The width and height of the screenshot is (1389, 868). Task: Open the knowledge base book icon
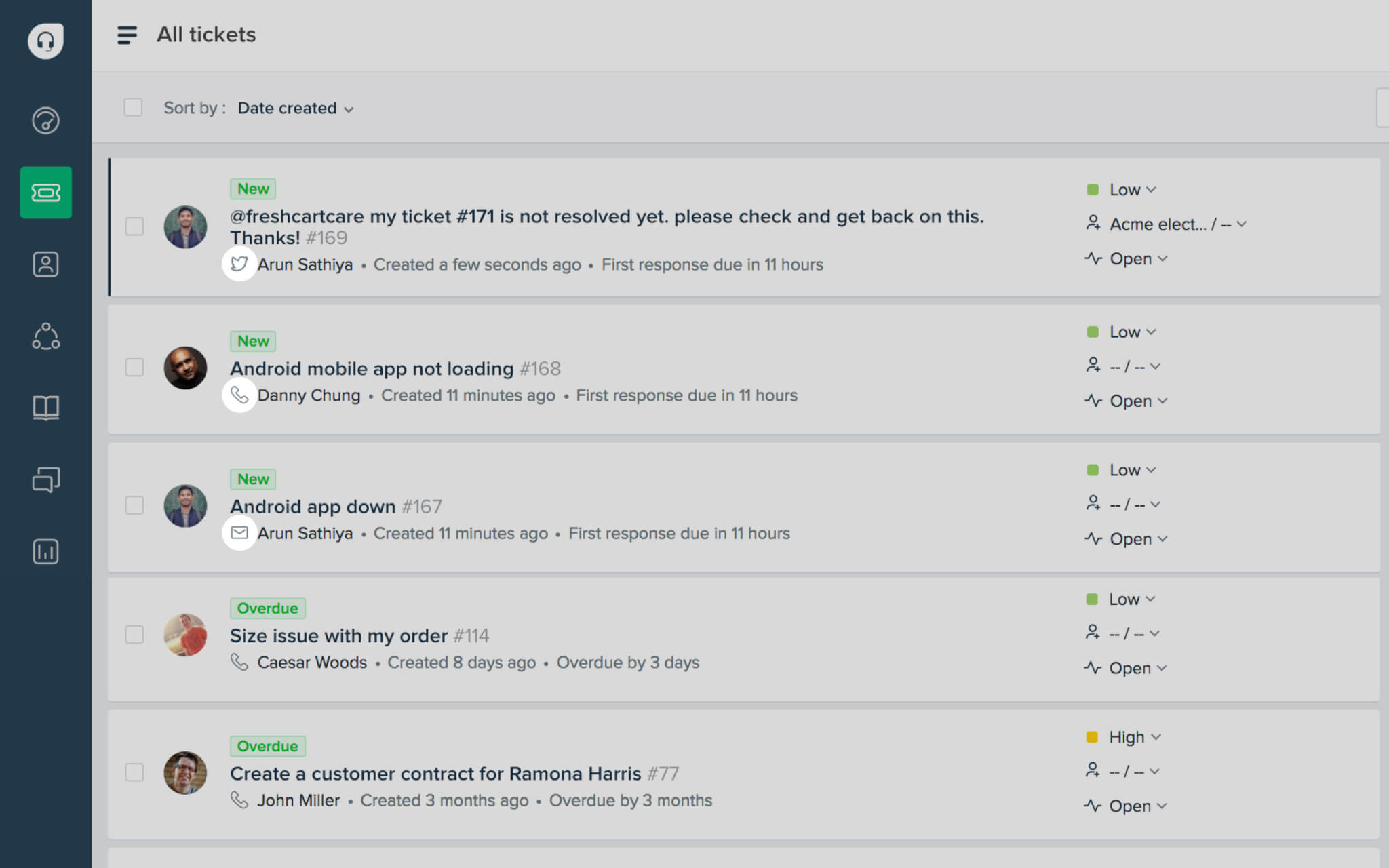coord(47,407)
